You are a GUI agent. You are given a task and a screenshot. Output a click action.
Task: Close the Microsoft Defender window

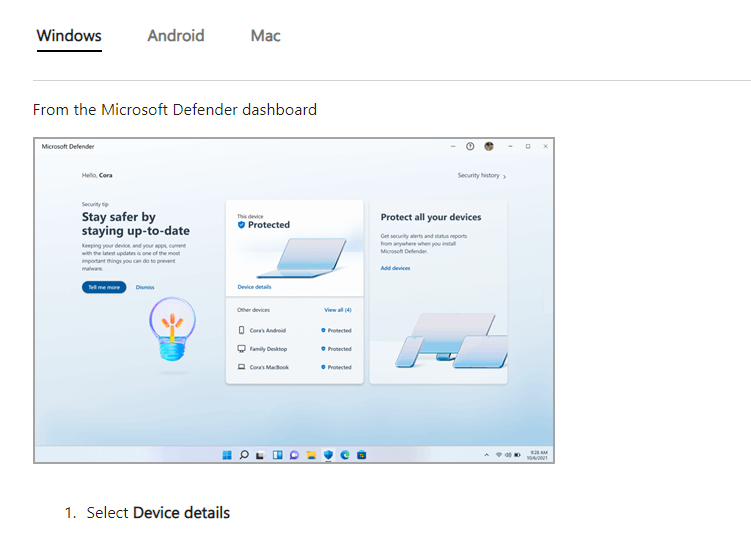point(546,147)
